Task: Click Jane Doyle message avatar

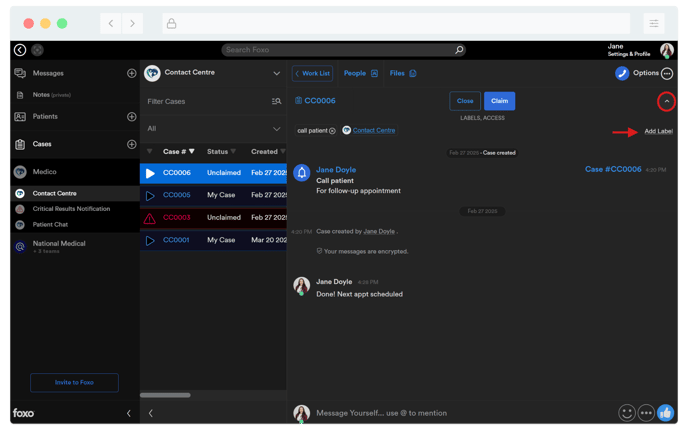Action: pos(301,286)
